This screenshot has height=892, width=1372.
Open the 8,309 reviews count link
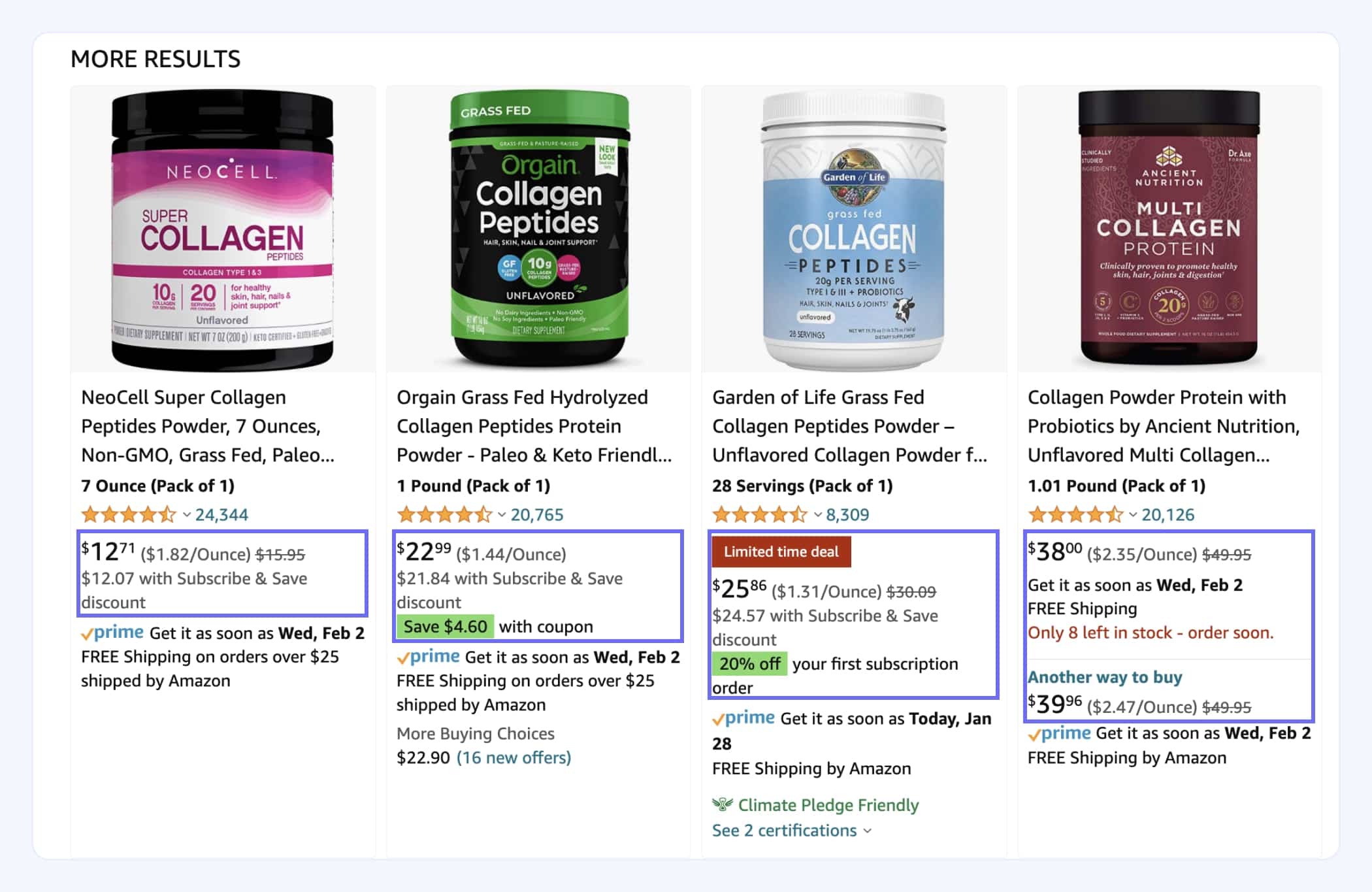pos(847,515)
